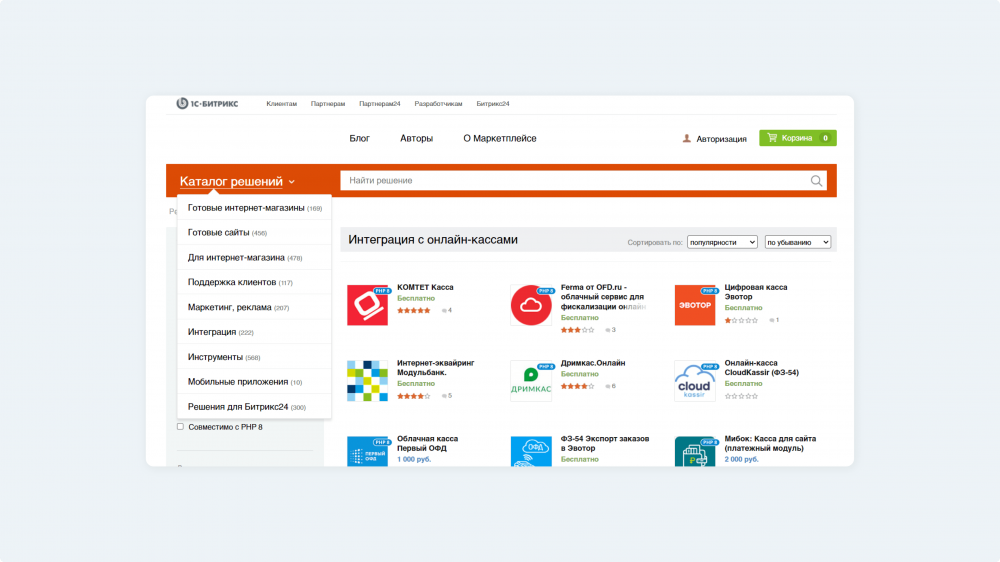Select Решения для Битрикс24 category
The height and width of the screenshot is (562, 1000).
coord(254,407)
